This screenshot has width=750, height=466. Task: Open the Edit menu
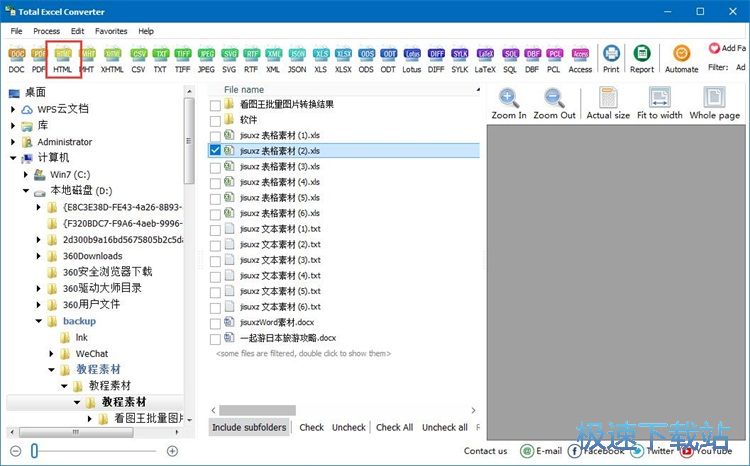pyautogui.click(x=77, y=31)
